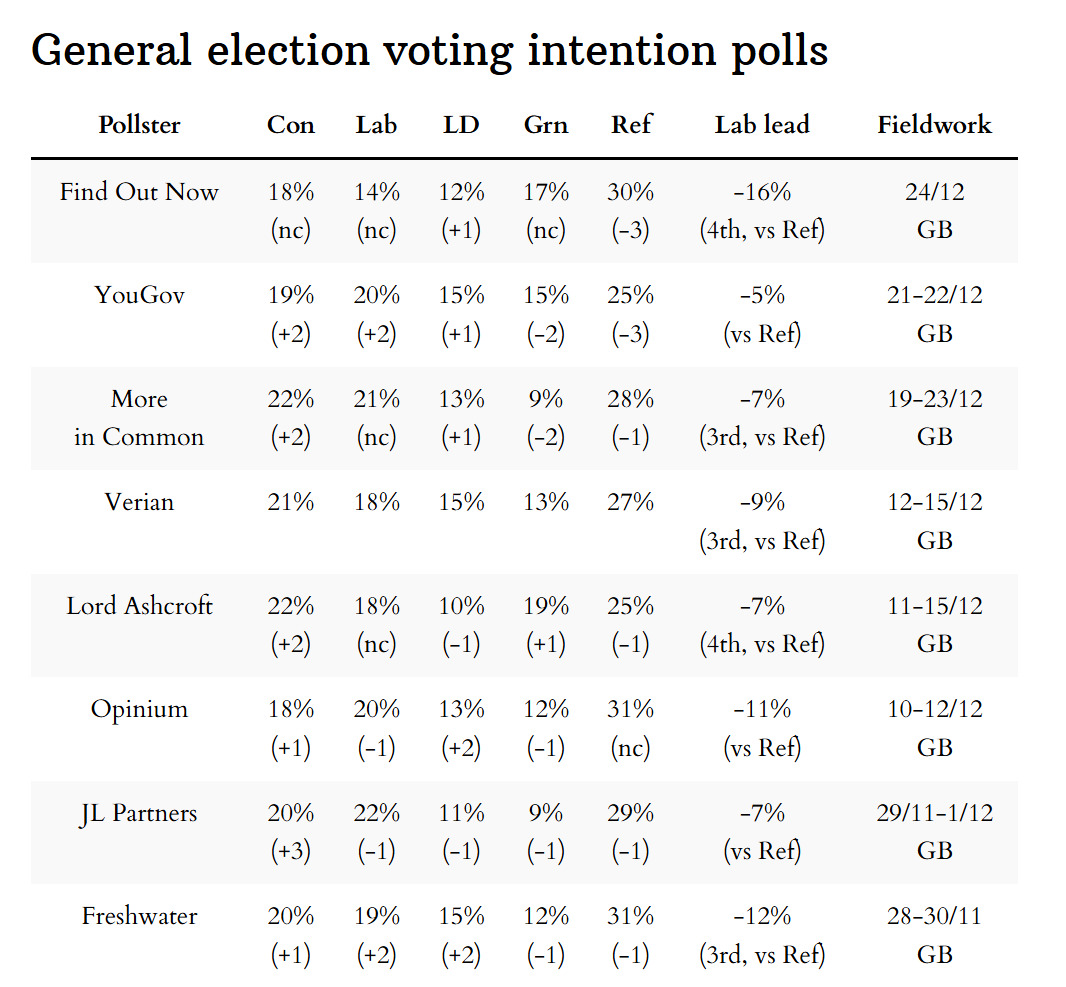Select the Grn column header
Image resolution: width=1066 pixels, height=987 pixels.
546,125
